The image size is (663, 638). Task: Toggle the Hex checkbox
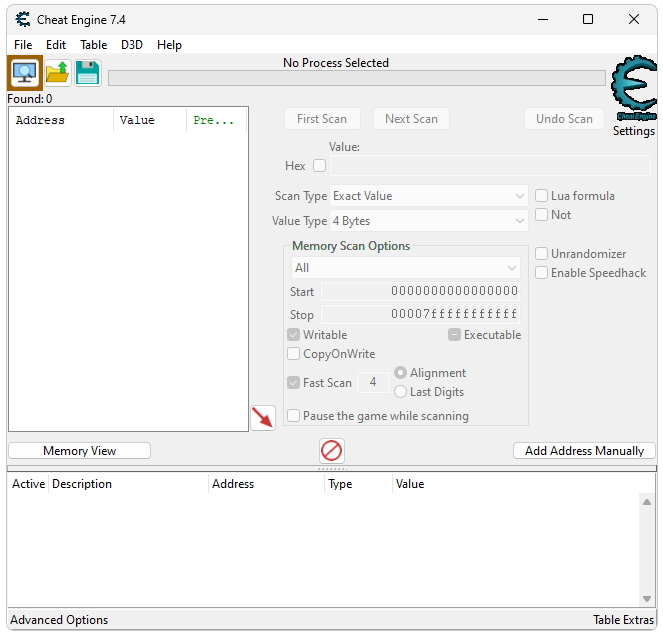[x=319, y=165]
